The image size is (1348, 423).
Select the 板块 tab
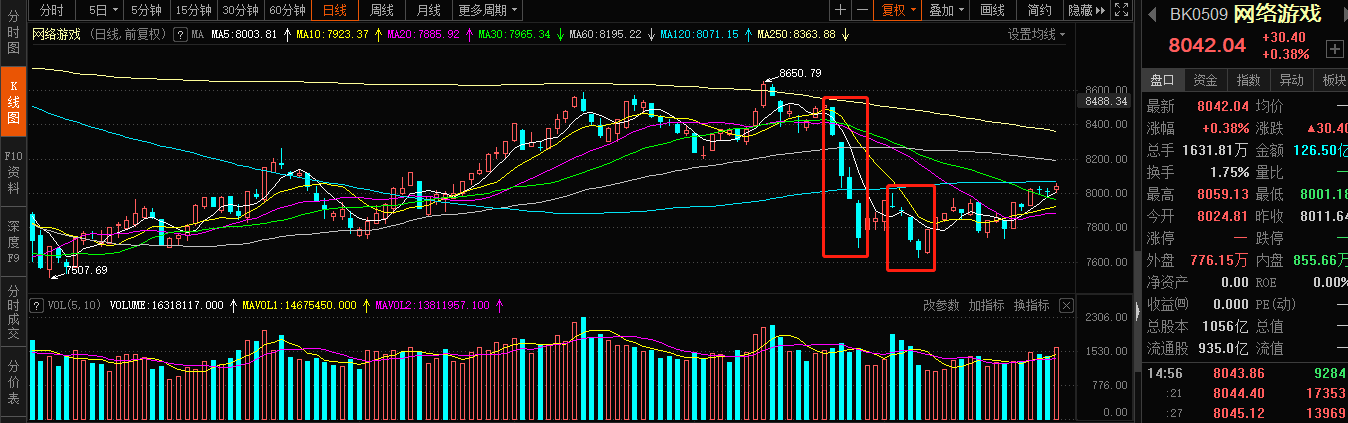1331,80
